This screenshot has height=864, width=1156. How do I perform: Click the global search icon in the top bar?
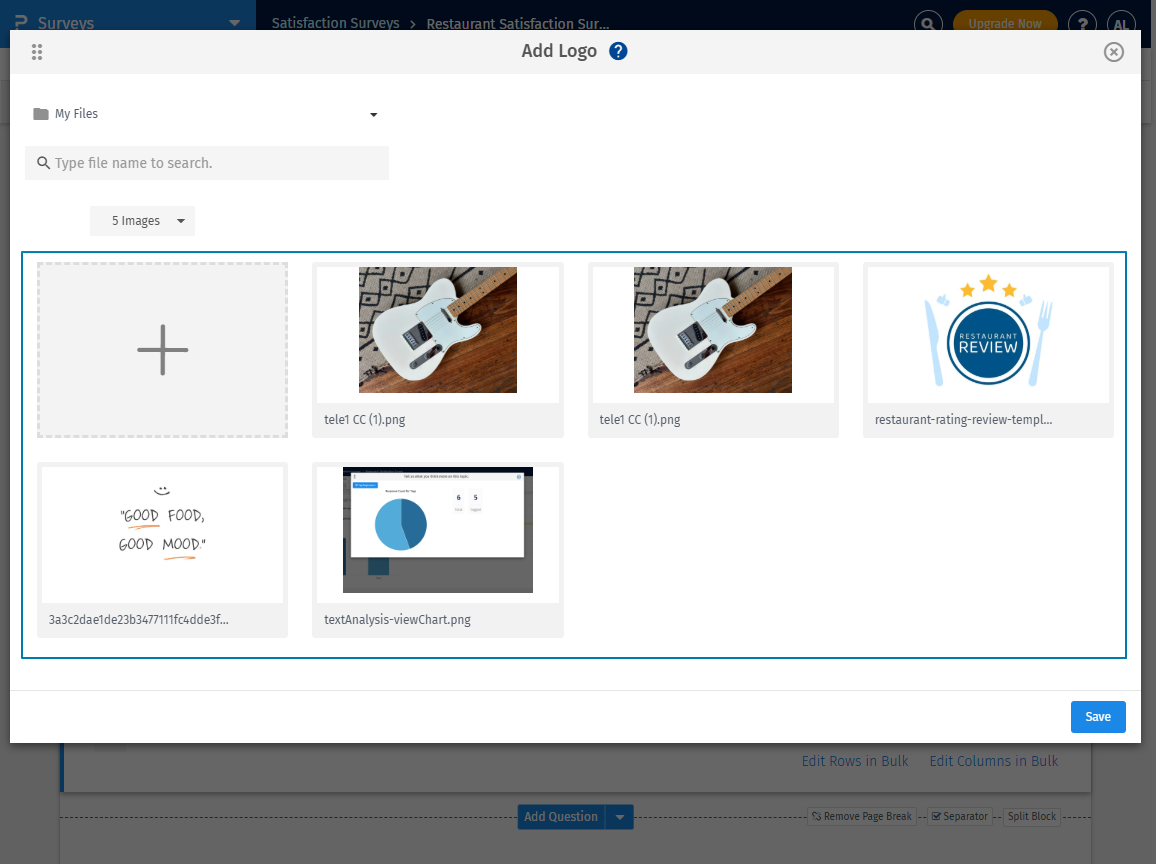[x=928, y=23]
